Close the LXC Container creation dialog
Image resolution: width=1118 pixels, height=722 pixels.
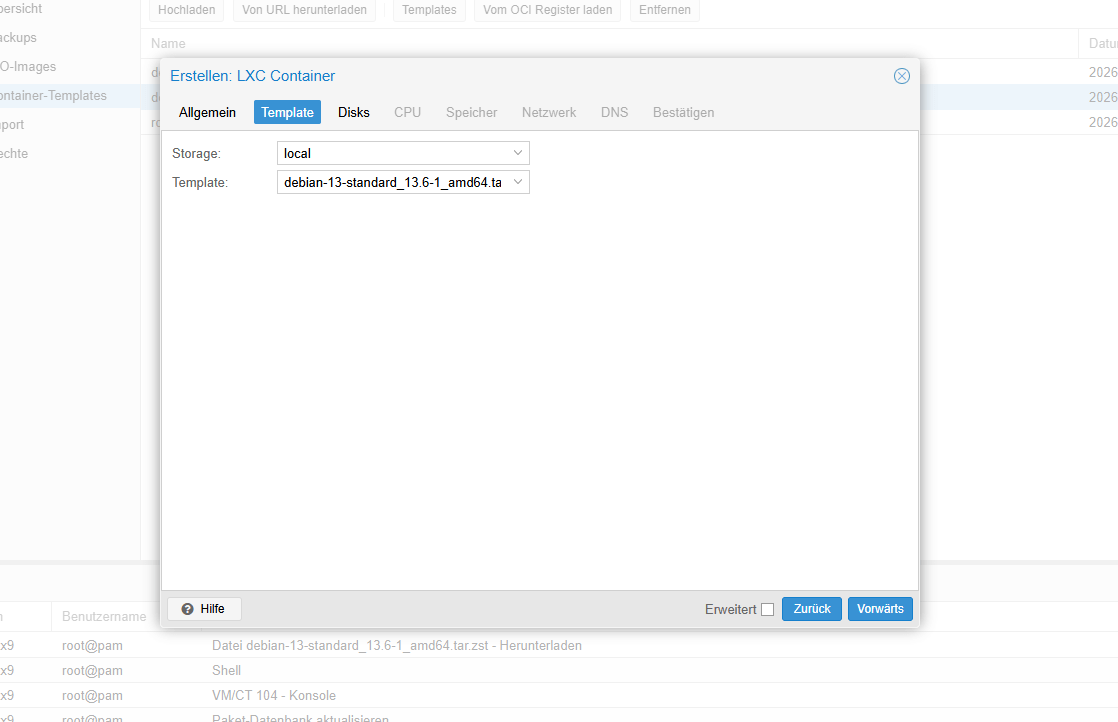click(901, 76)
